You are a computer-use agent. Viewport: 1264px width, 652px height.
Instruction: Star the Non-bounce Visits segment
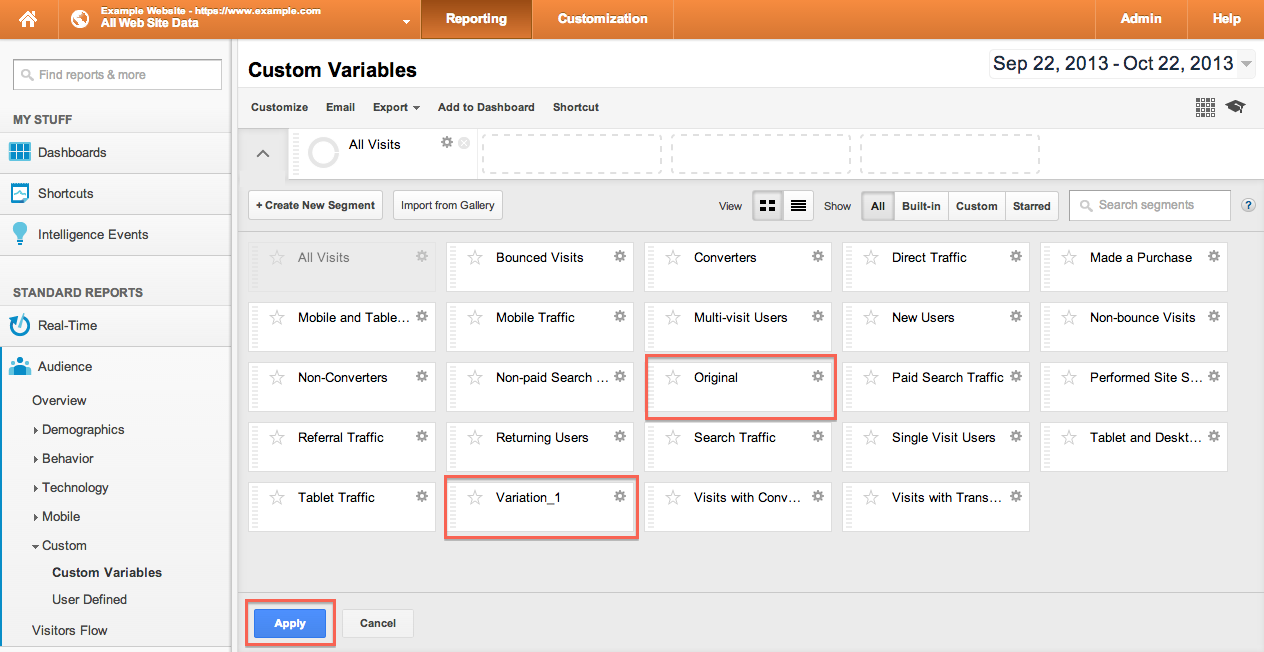click(x=1069, y=318)
